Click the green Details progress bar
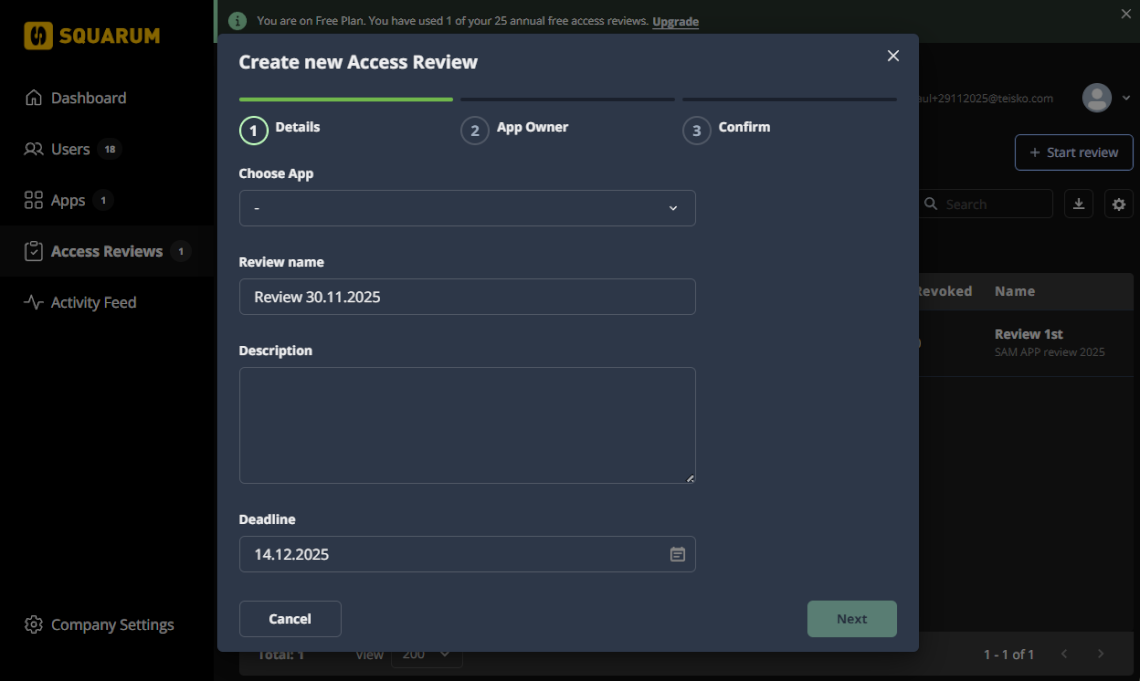Screen dimensions: 1140x681 pos(345,100)
